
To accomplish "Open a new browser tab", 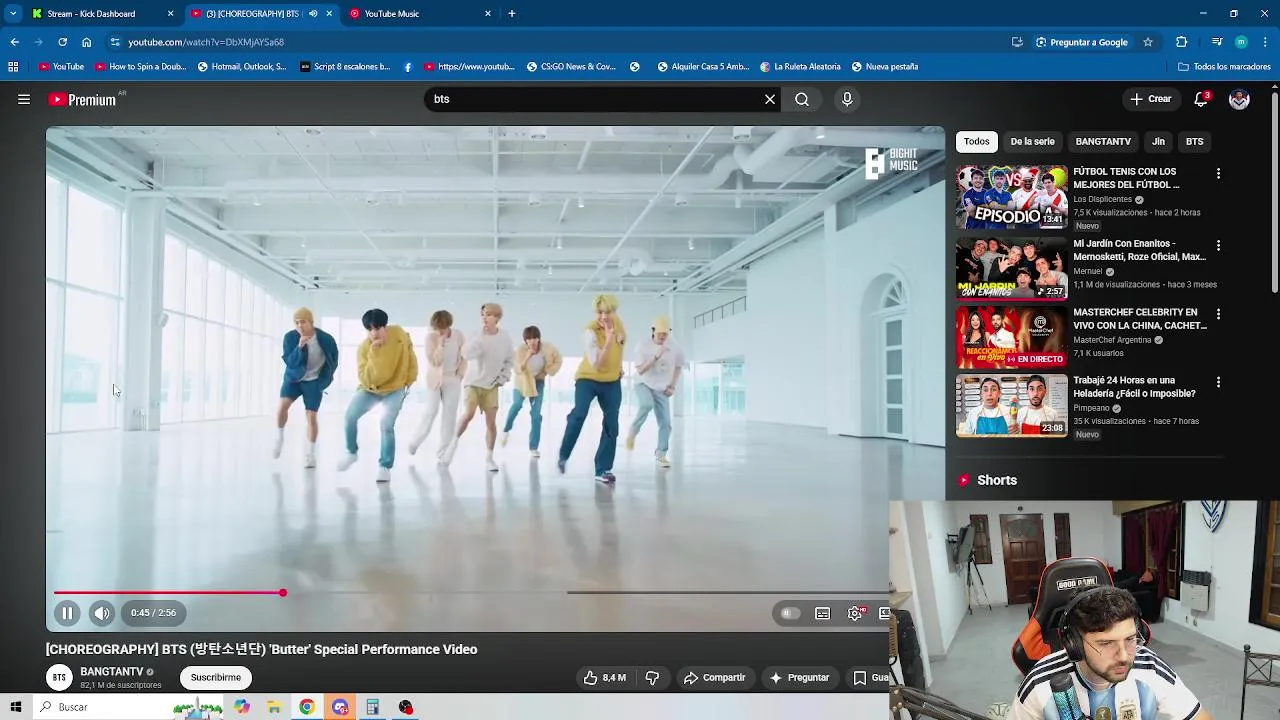I will click(512, 14).
